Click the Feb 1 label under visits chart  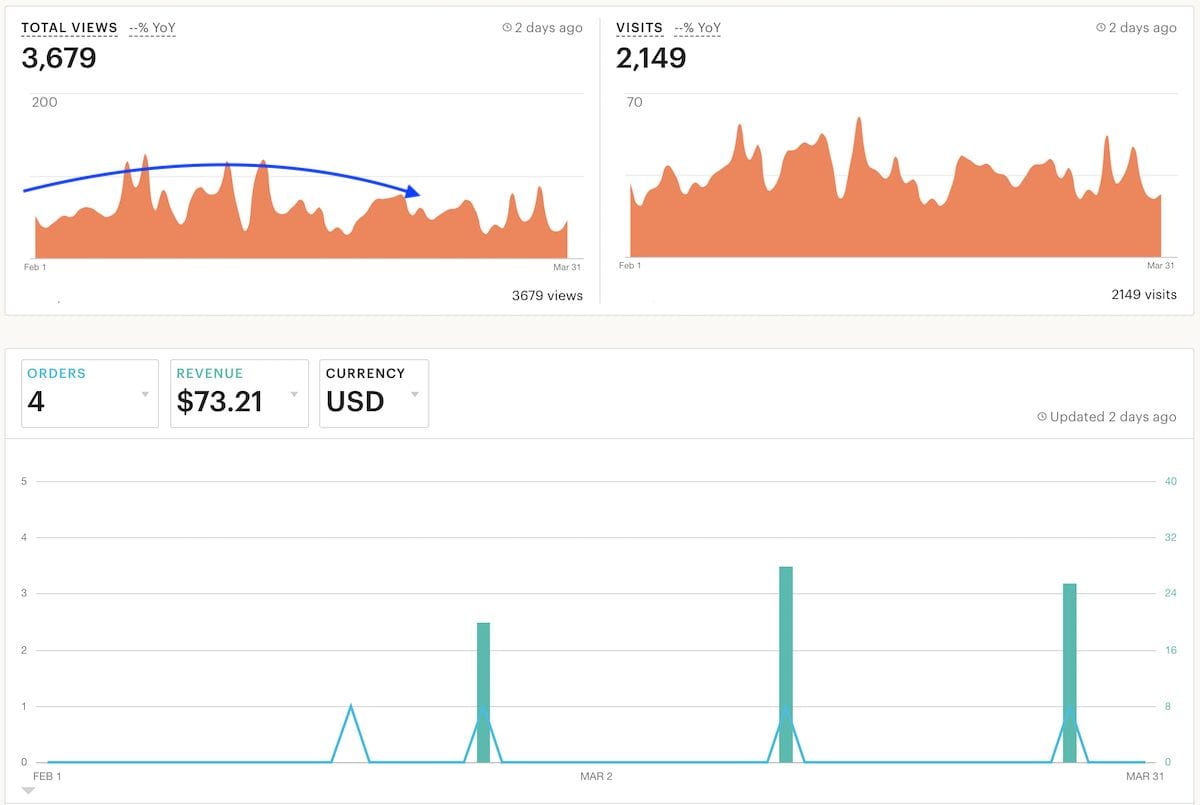630,266
